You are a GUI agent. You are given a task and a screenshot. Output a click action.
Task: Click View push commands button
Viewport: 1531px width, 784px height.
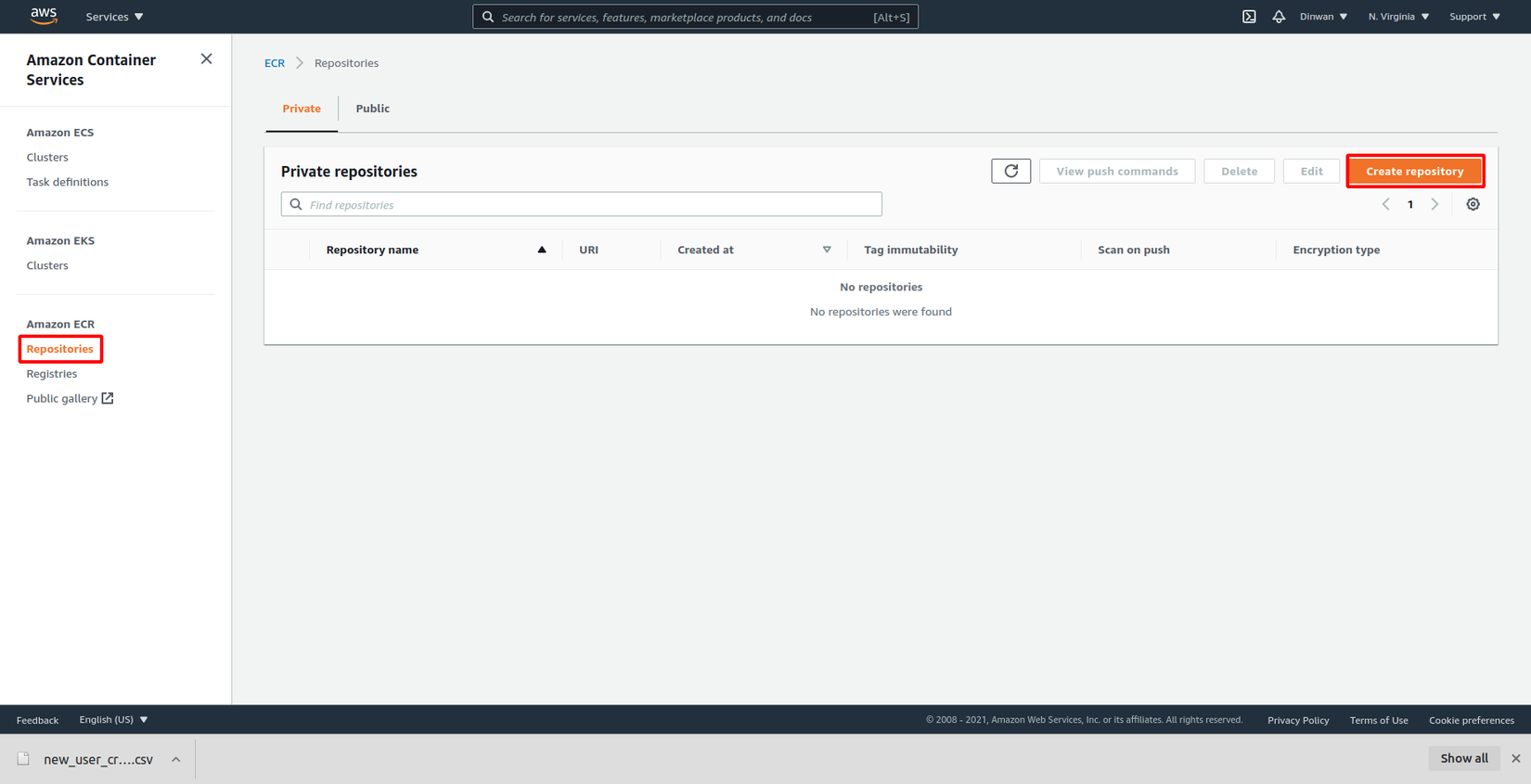1117,171
